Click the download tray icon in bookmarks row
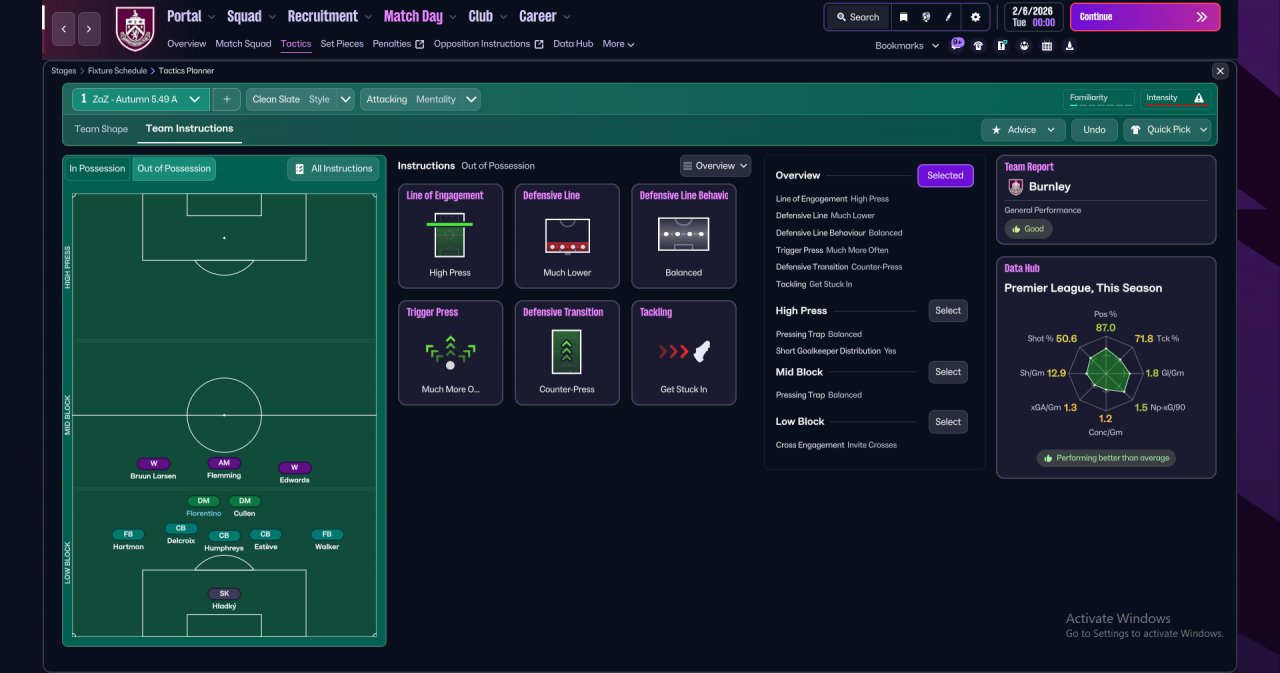This screenshot has width=1280, height=673. [x=1070, y=45]
